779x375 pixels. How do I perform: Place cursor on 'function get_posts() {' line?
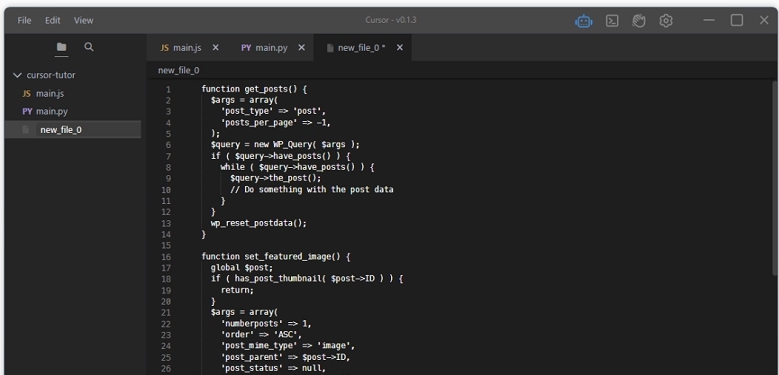click(x=254, y=89)
